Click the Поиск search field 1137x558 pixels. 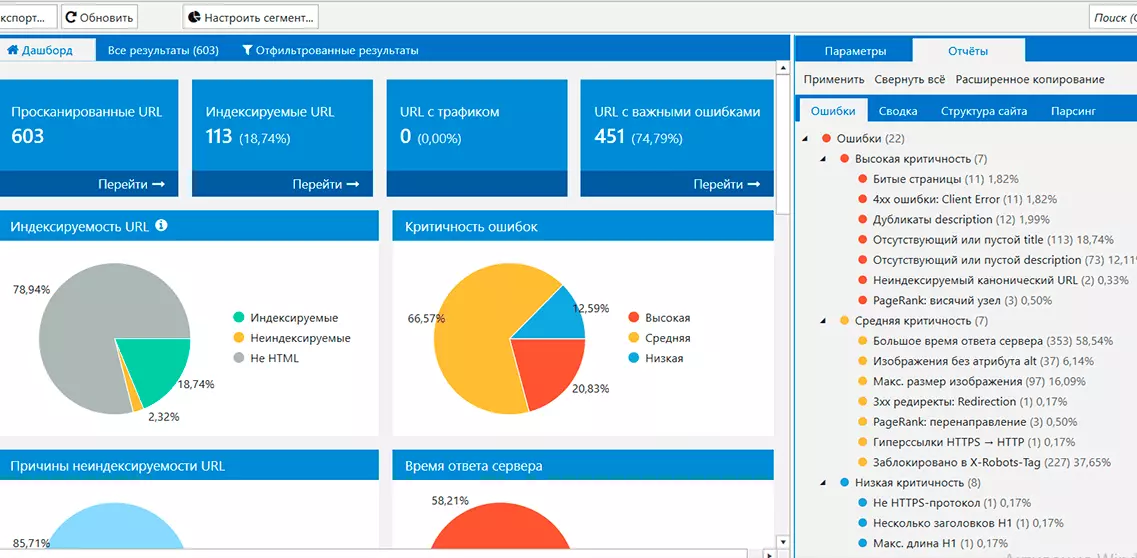1113,17
